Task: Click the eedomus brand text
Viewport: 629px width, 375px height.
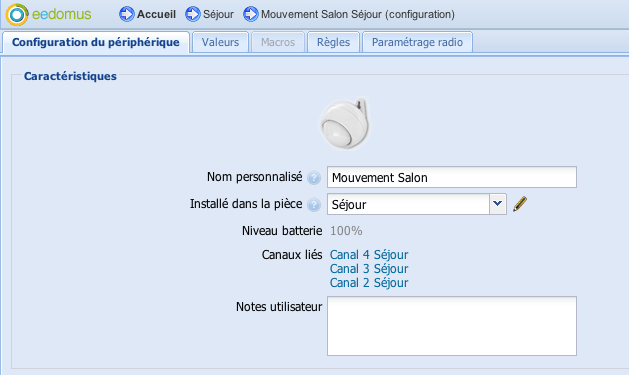Action: click(62, 14)
